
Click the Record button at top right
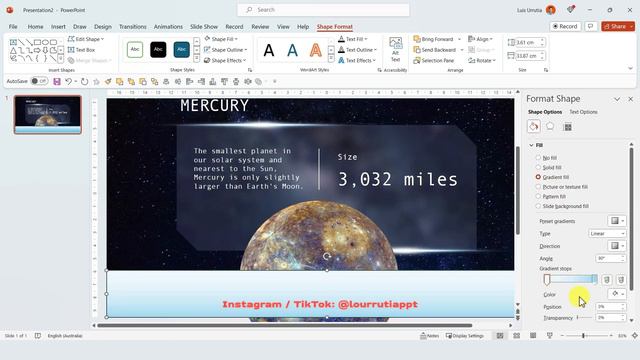(565, 26)
